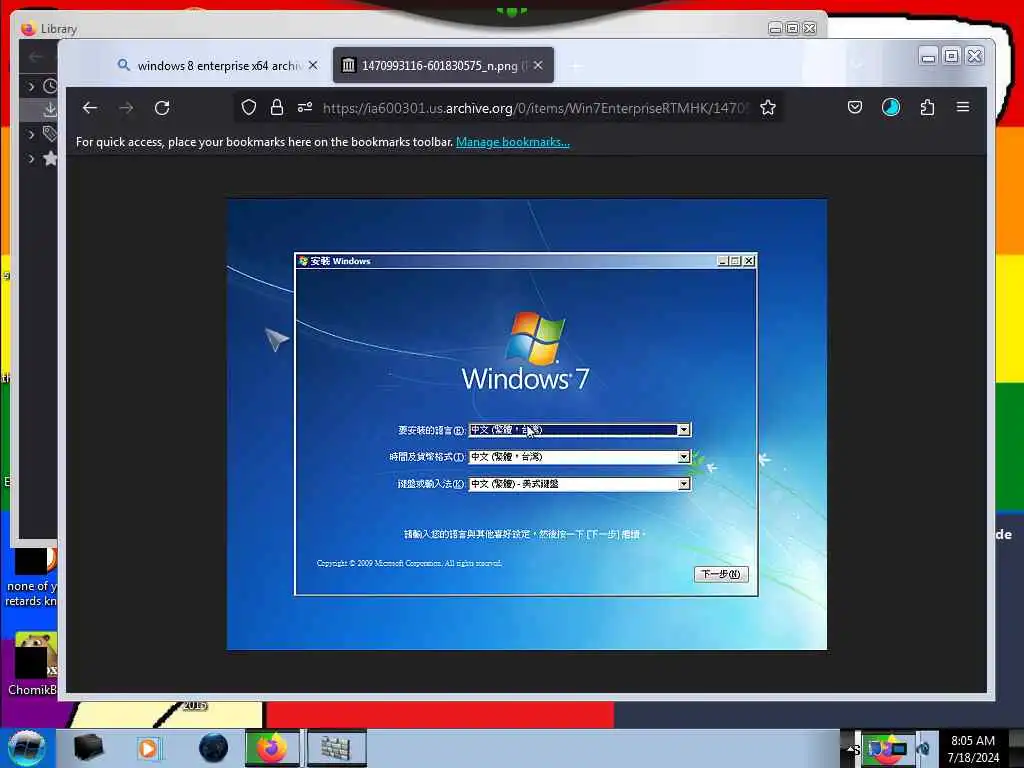Screen dimensions: 1024x768
Task: Expand the History item in Library window
Action: 31,86
